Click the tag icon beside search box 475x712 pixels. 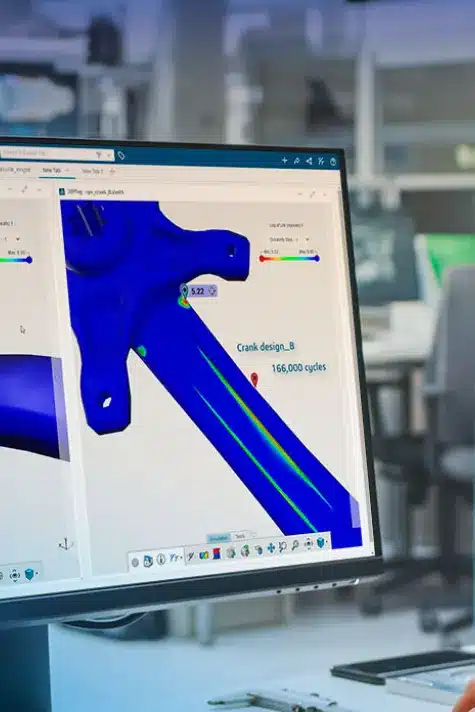(121, 156)
